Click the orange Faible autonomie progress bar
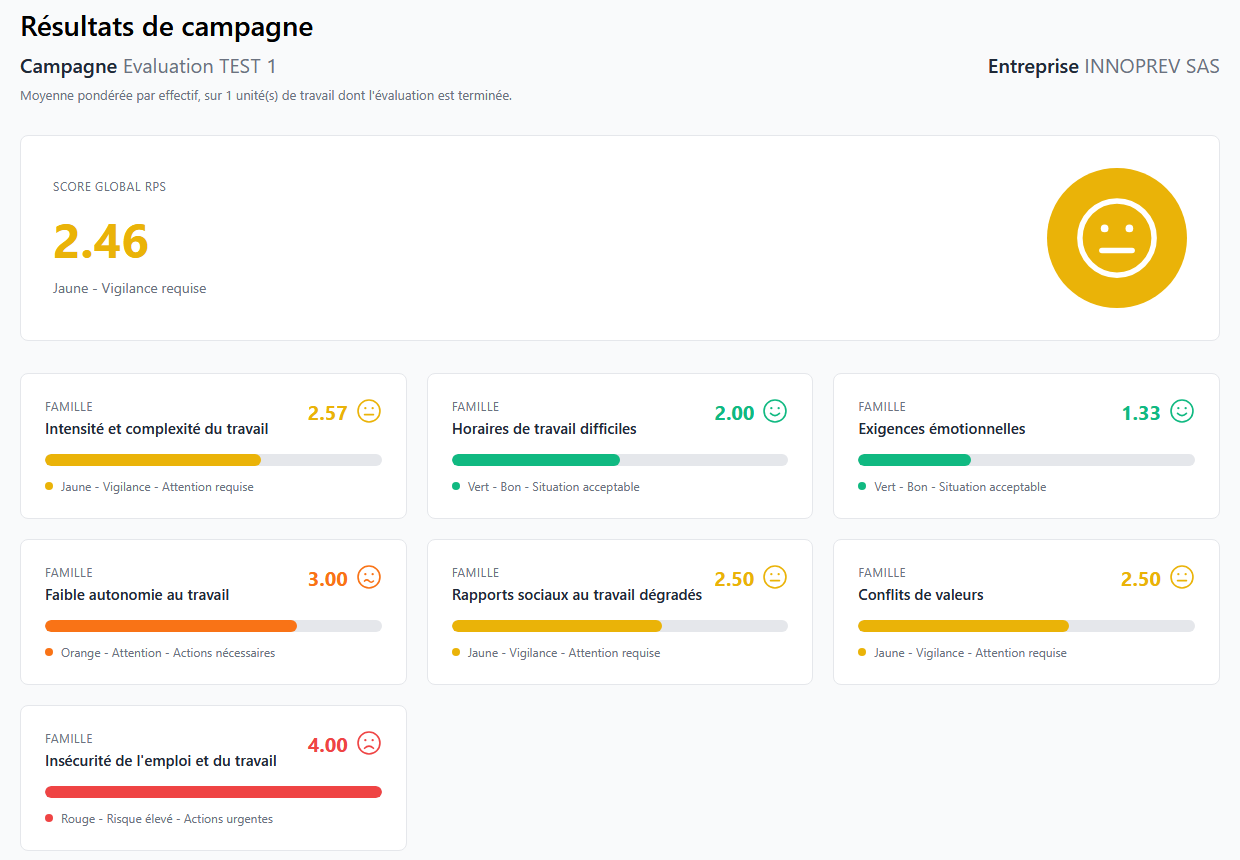The height and width of the screenshot is (860, 1240). [x=213, y=626]
